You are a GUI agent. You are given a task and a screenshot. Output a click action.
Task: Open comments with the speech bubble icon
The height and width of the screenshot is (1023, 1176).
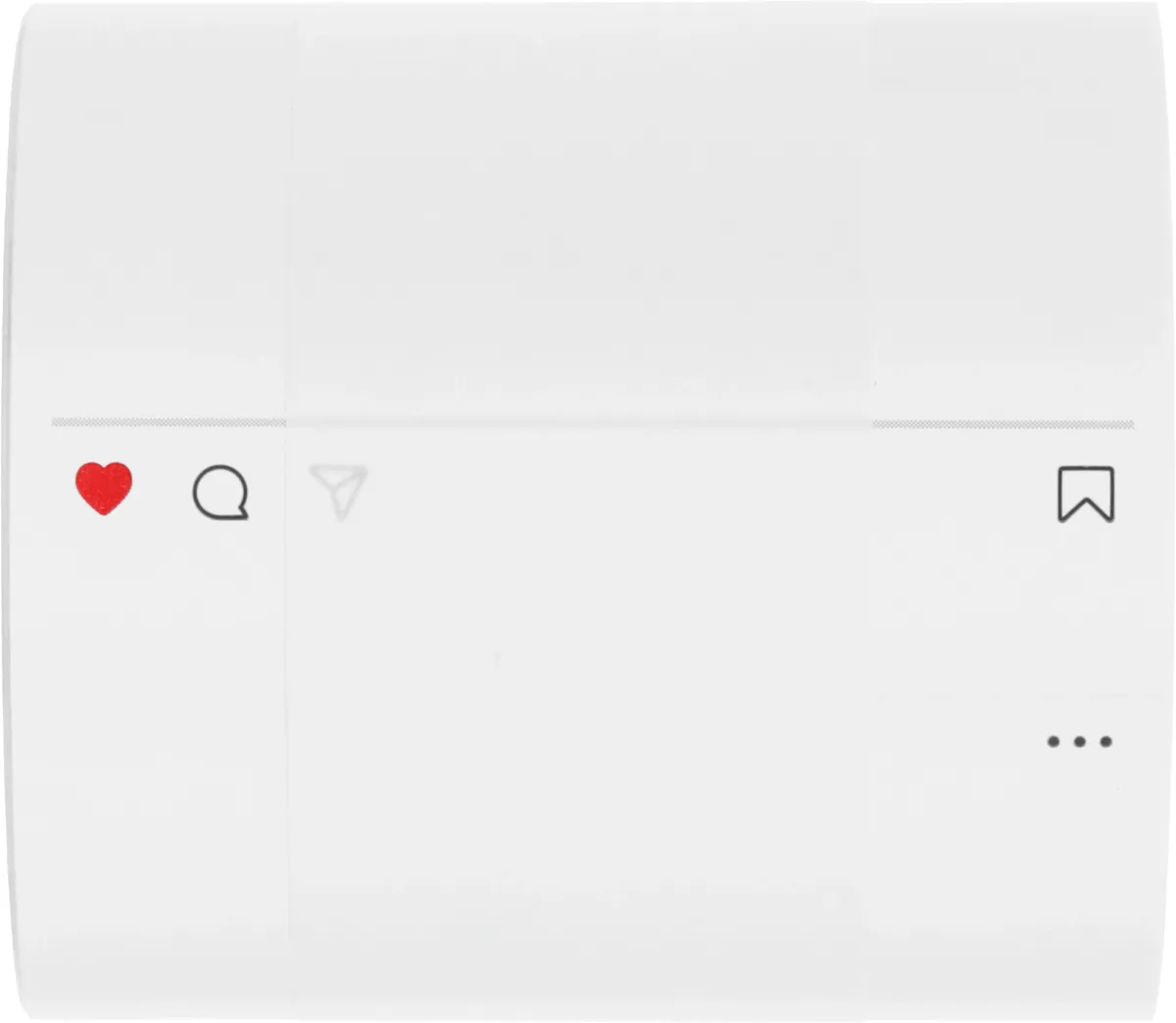(x=220, y=492)
